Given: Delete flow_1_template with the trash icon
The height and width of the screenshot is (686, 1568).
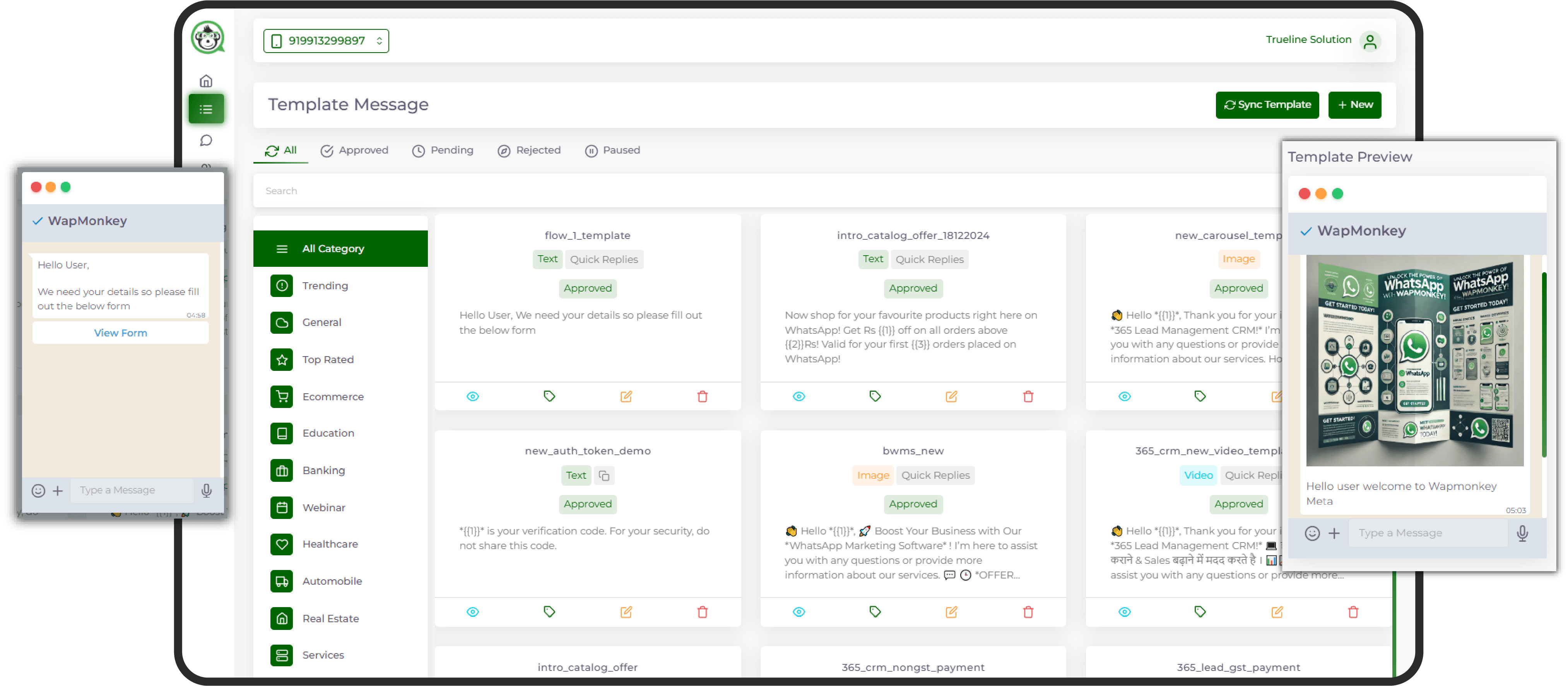Looking at the screenshot, I should click(x=703, y=396).
